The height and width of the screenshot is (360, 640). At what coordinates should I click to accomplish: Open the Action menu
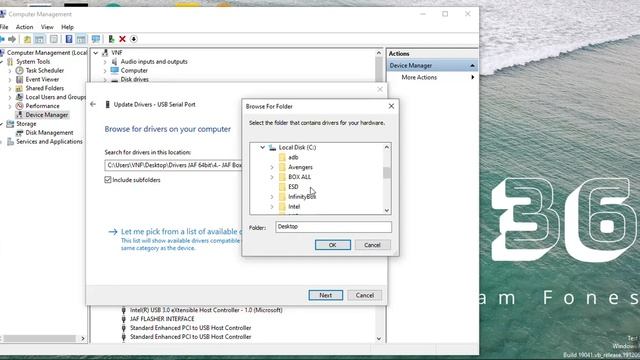coord(24,27)
